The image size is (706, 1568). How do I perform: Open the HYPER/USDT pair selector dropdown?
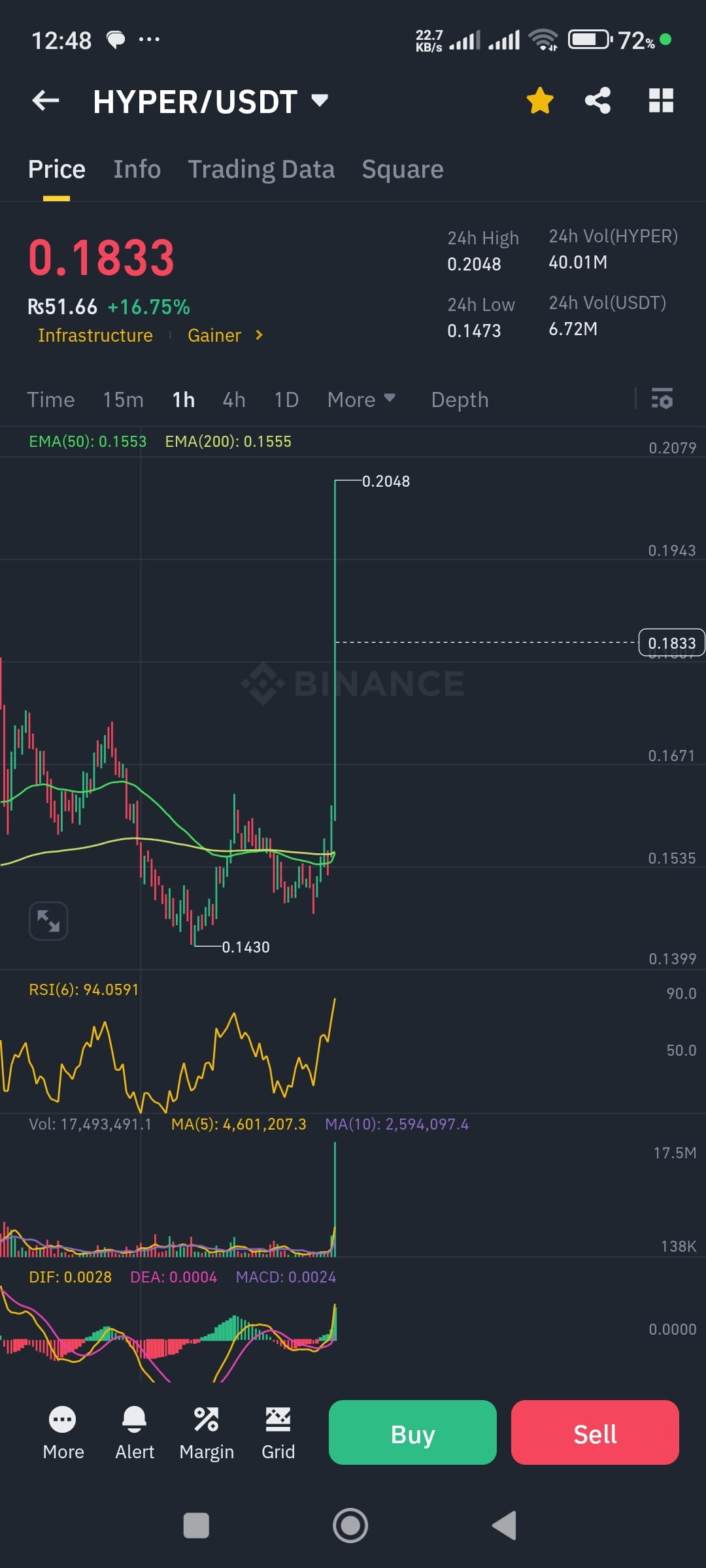[x=210, y=102]
